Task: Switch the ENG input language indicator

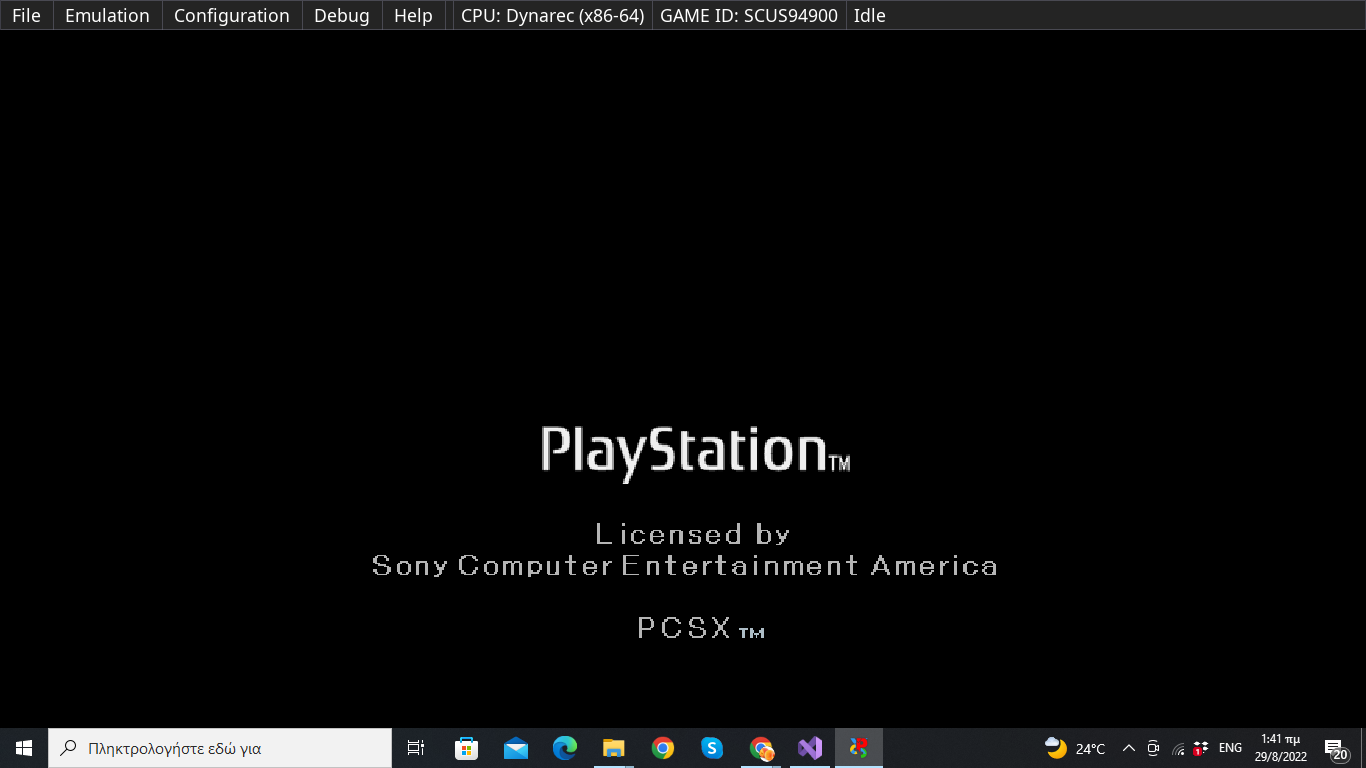Action: click(x=1230, y=748)
